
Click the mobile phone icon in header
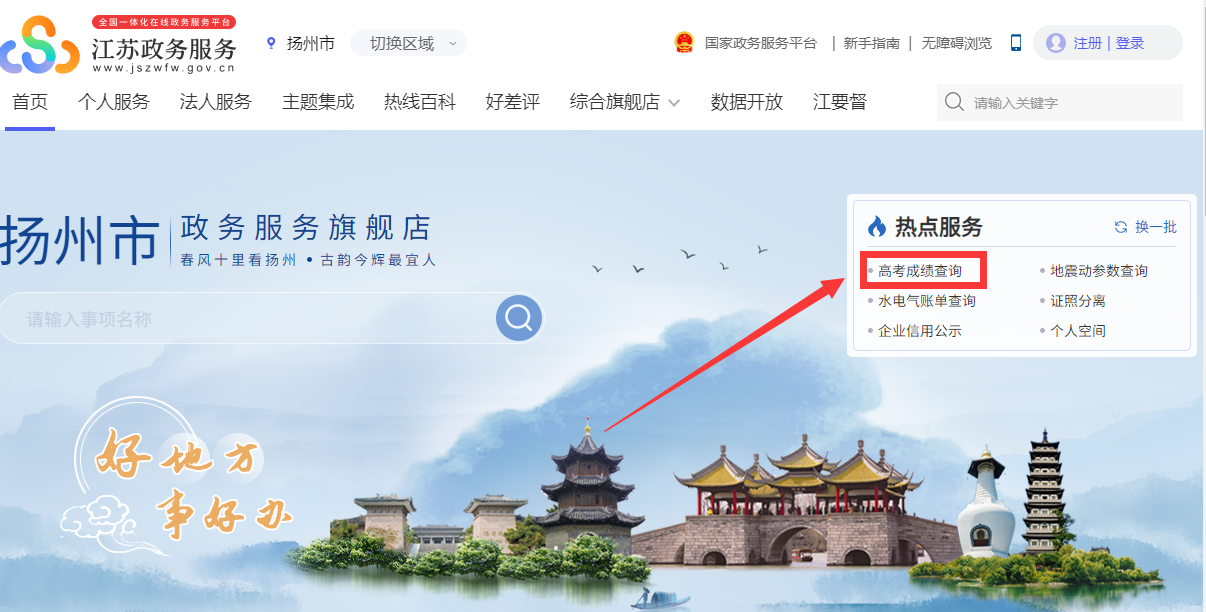1016,43
